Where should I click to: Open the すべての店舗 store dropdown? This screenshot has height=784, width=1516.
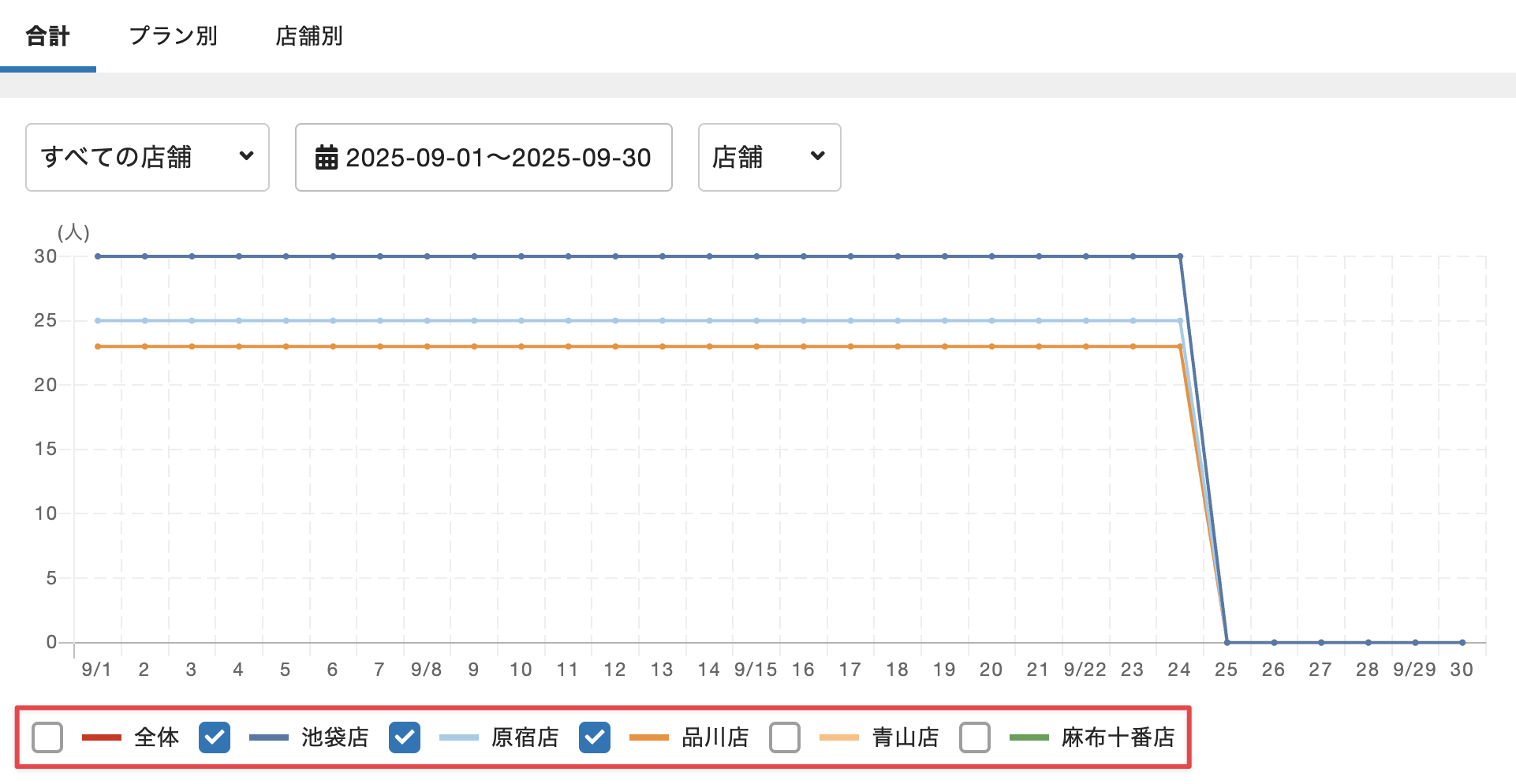147,157
